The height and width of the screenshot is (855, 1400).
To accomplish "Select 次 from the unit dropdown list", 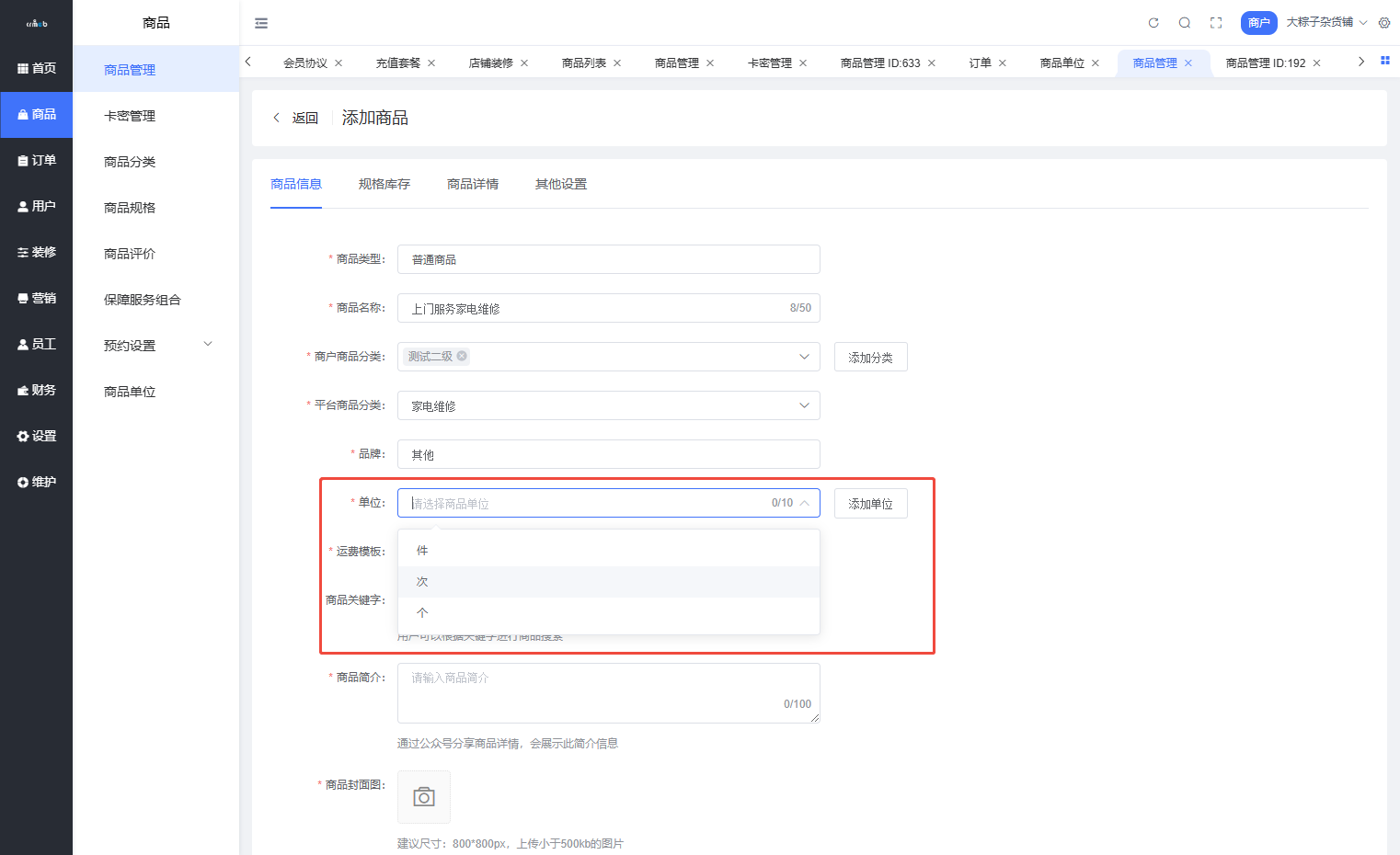I will pos(423,582).
